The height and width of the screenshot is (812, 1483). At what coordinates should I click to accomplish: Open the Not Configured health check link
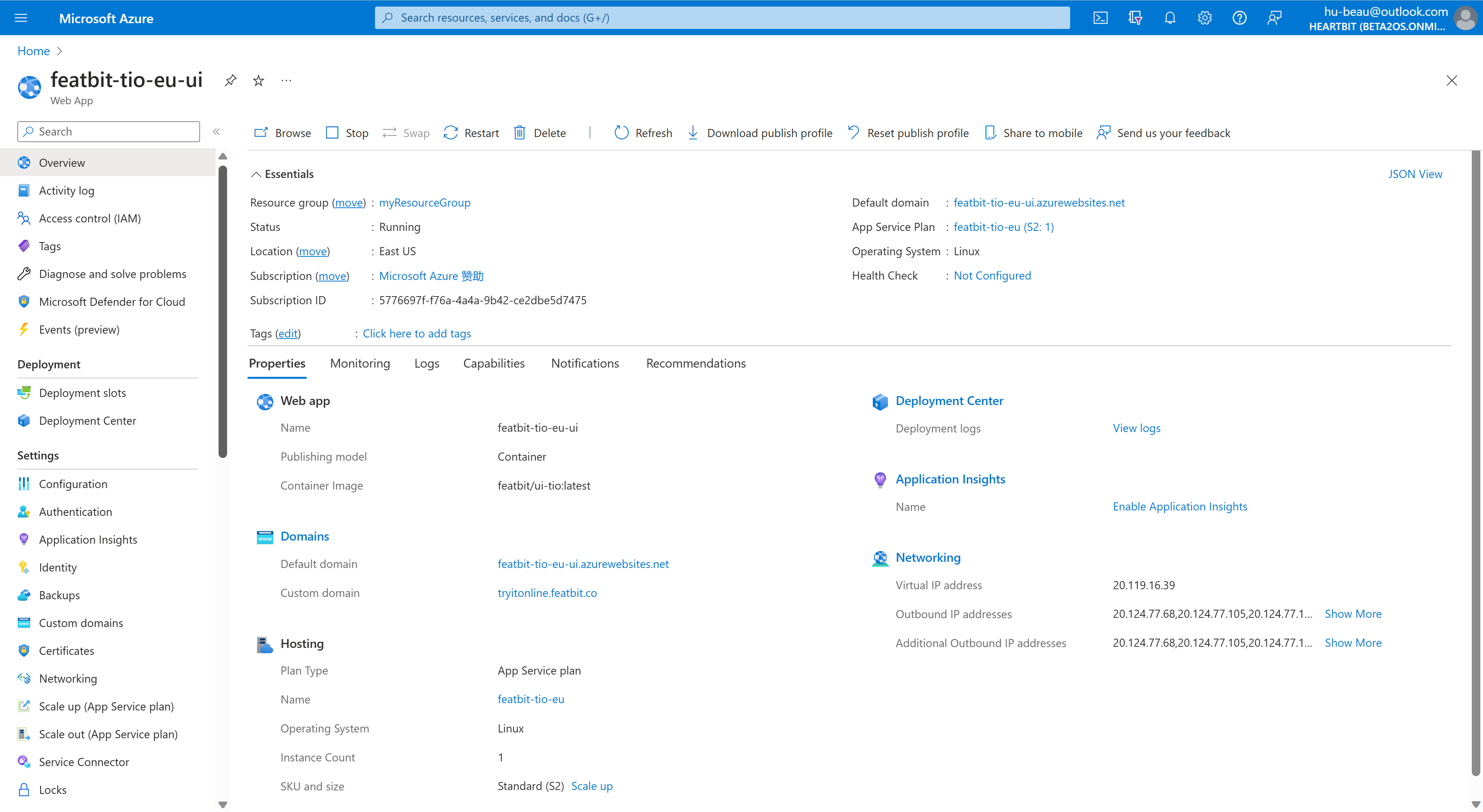pos(992,276)
